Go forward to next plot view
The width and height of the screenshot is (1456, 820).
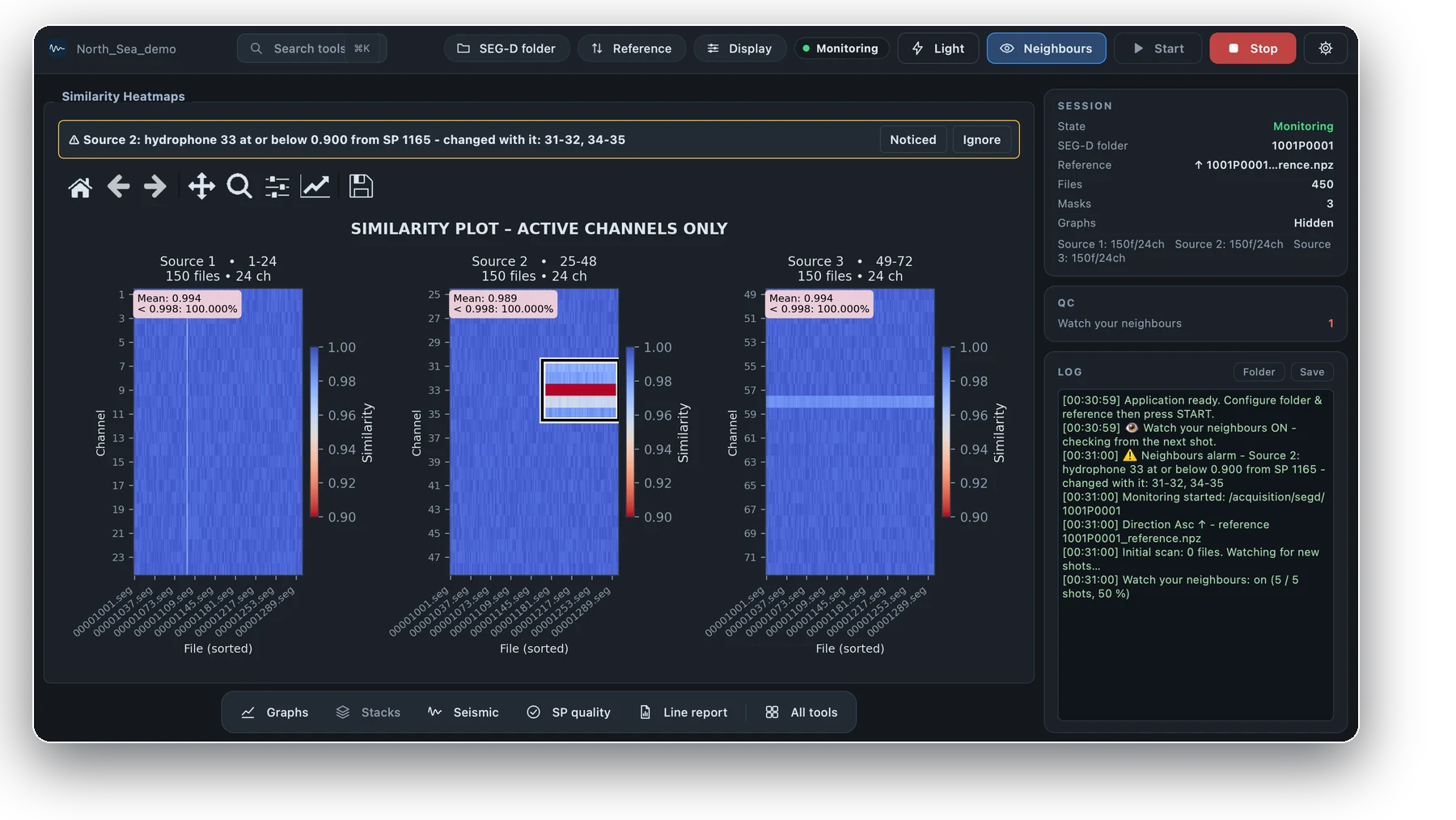(154, 187)
